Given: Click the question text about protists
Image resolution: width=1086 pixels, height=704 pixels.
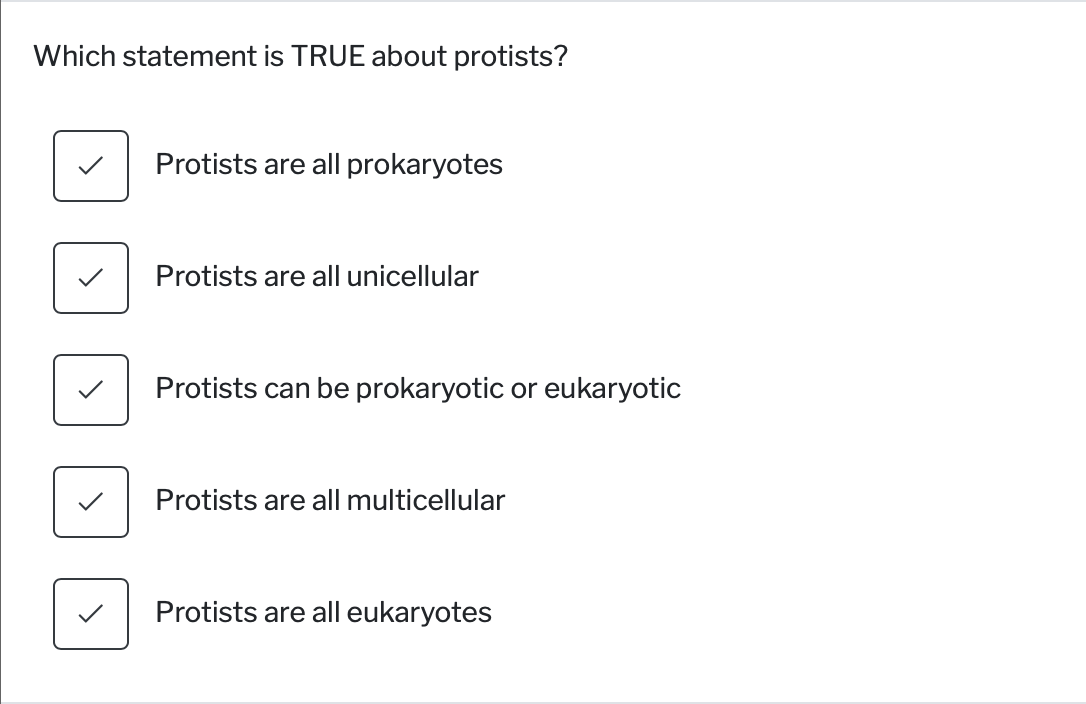Looking at the screenshot, I should click(x=300, y=57).
